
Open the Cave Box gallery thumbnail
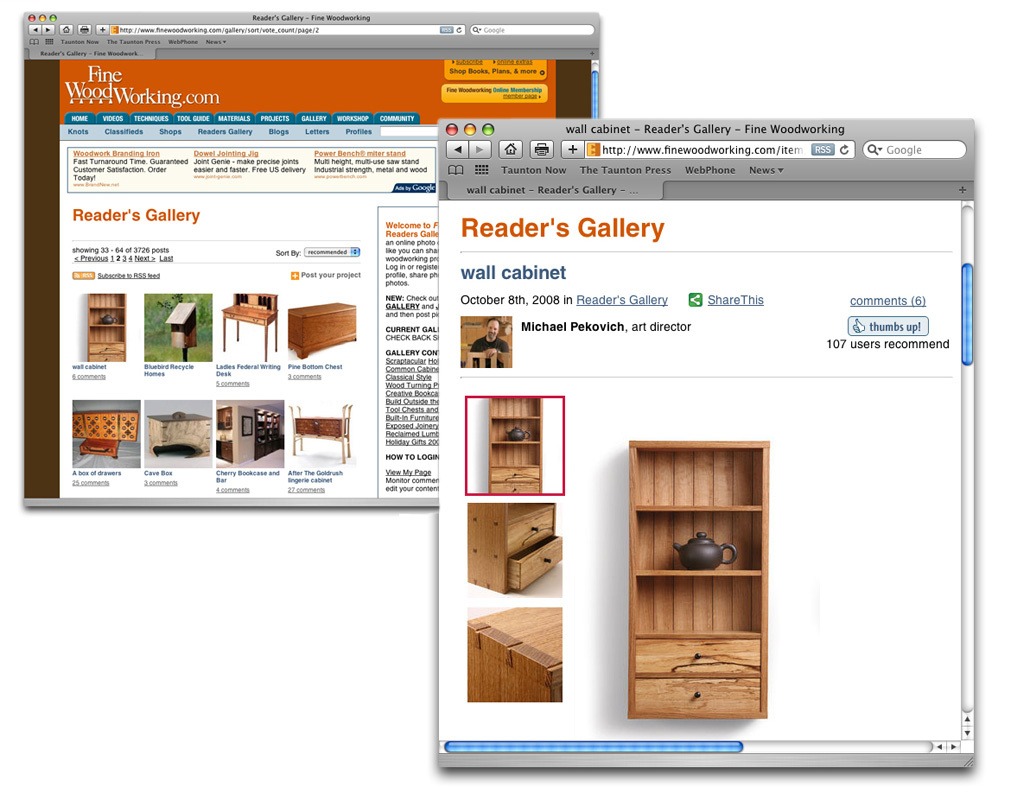(178, 434)
